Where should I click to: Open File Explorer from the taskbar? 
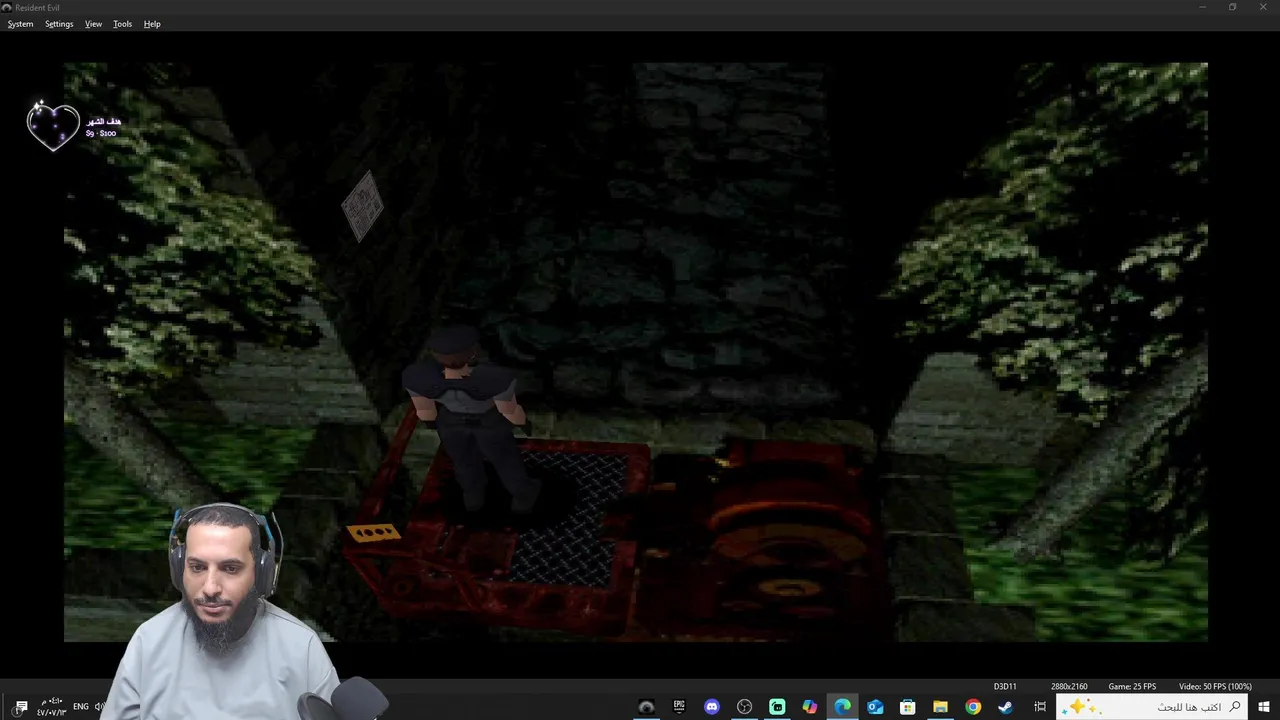pyautogui.click(x=940, y=707)
